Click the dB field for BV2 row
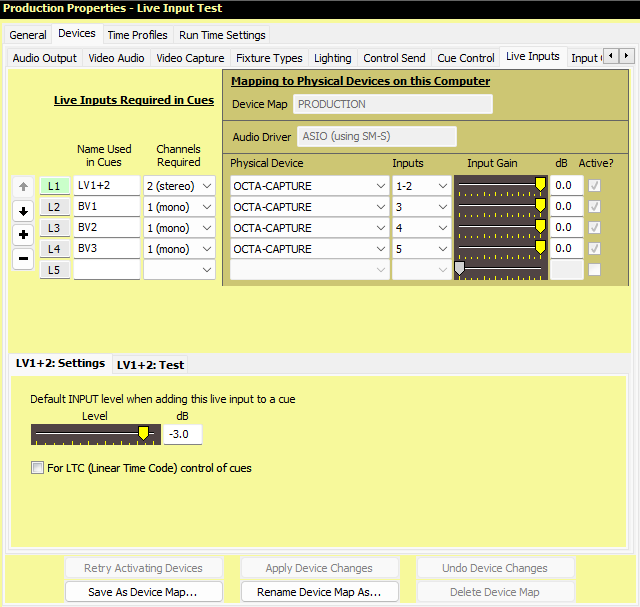640x607 pixels. [567, 227]
